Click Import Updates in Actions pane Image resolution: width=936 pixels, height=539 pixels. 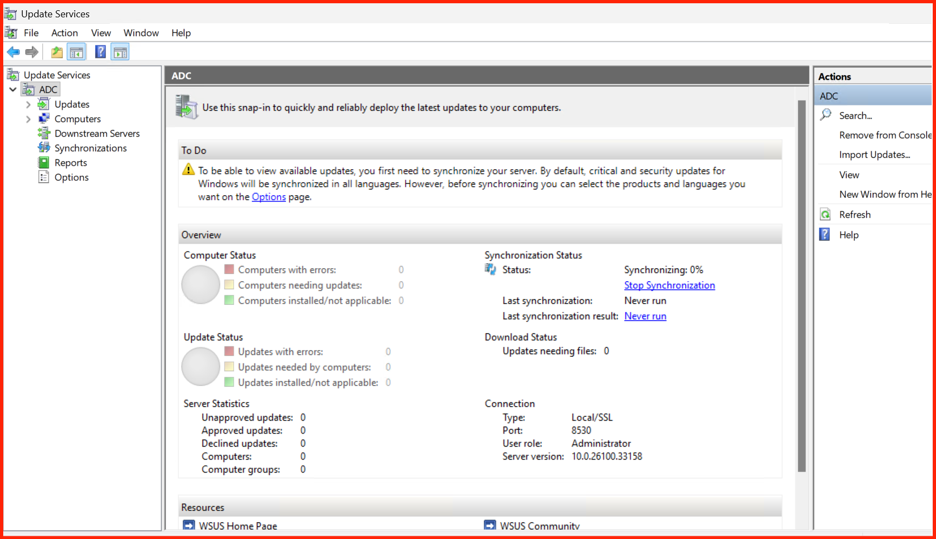coord(875,155)
